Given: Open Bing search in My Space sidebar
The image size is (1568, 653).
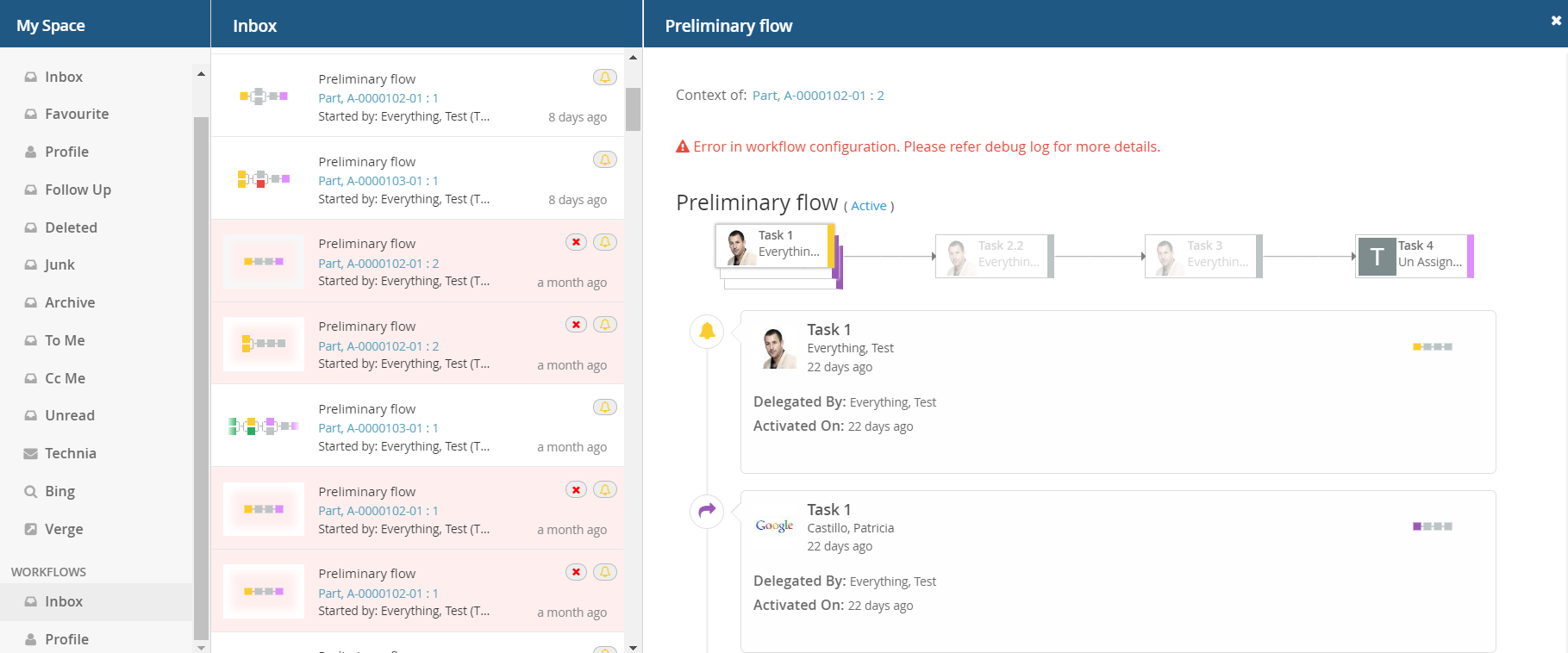Looking at the screenshot, I should pyautogui.click(x=59, y=491).
